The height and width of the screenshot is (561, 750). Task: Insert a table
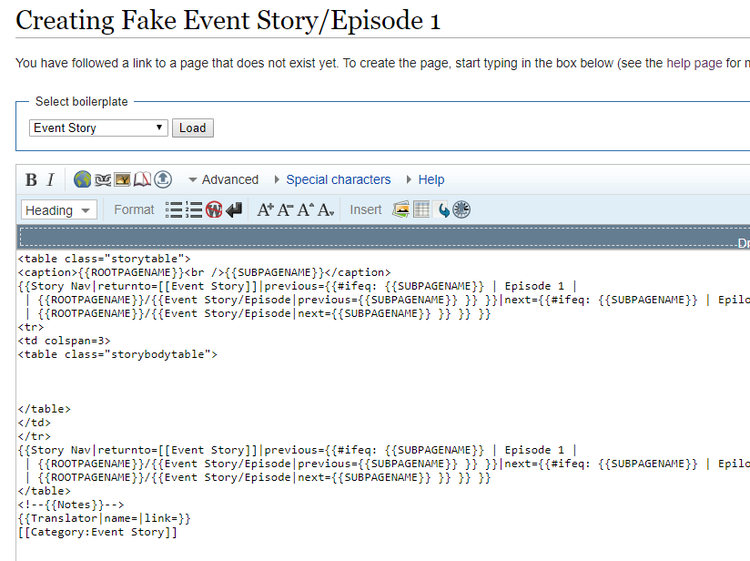pos(422,210)
